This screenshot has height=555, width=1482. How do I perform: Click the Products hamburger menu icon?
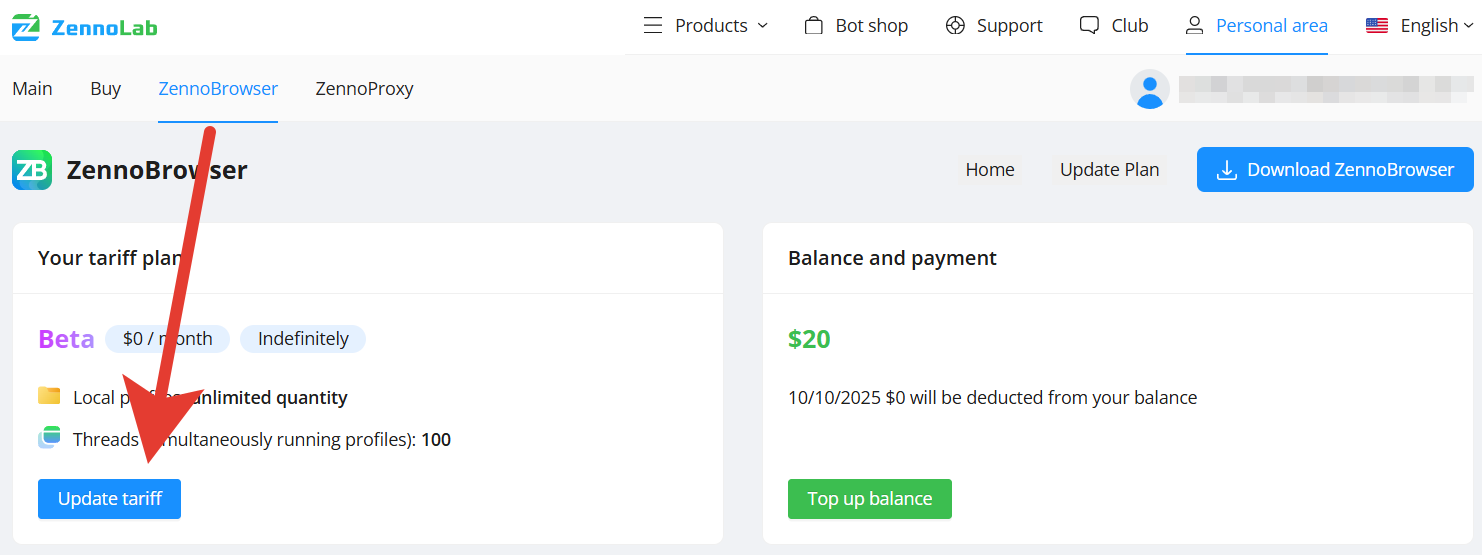point(653,26)
